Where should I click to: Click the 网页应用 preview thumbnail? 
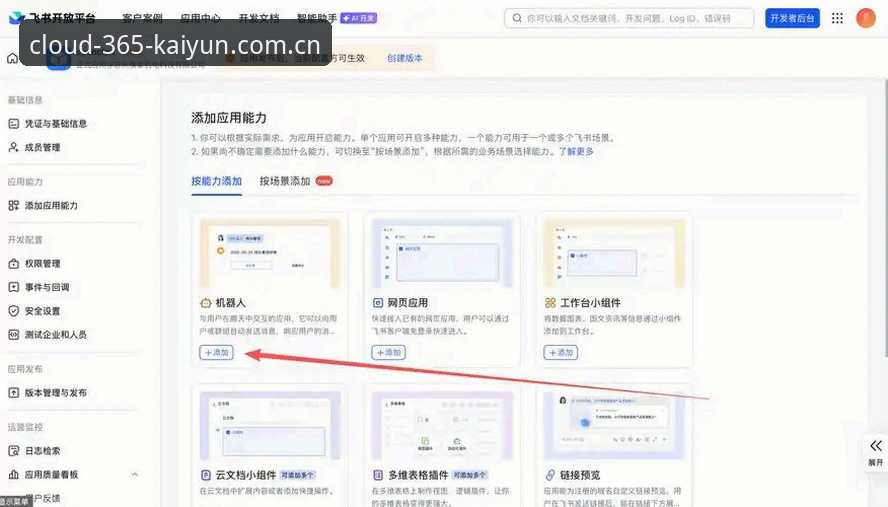coord(442,254)
